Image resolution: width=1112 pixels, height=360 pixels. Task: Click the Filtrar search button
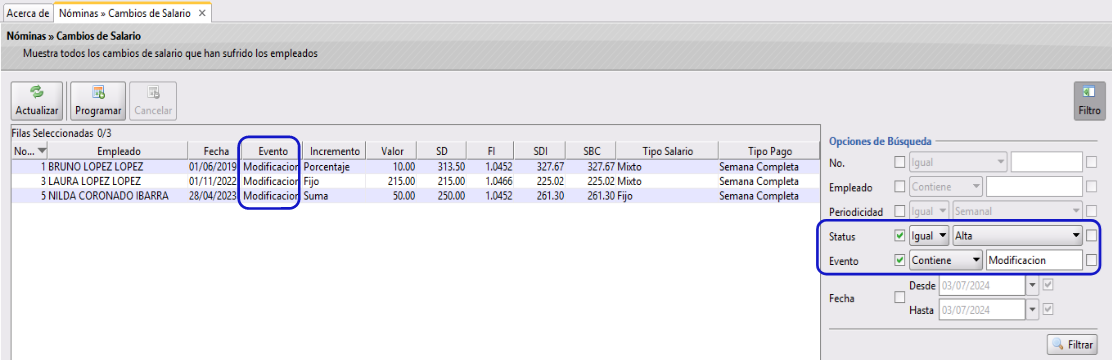tap(1072, 345)
